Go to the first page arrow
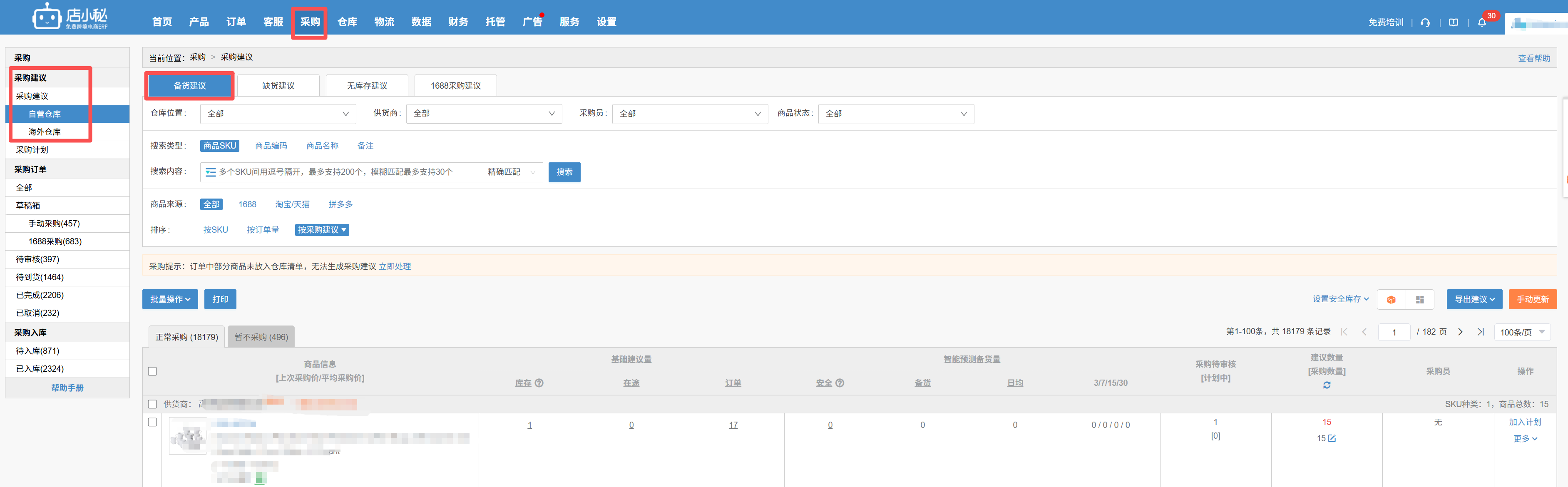1568x487 pixels. [x=1344, y=332]
